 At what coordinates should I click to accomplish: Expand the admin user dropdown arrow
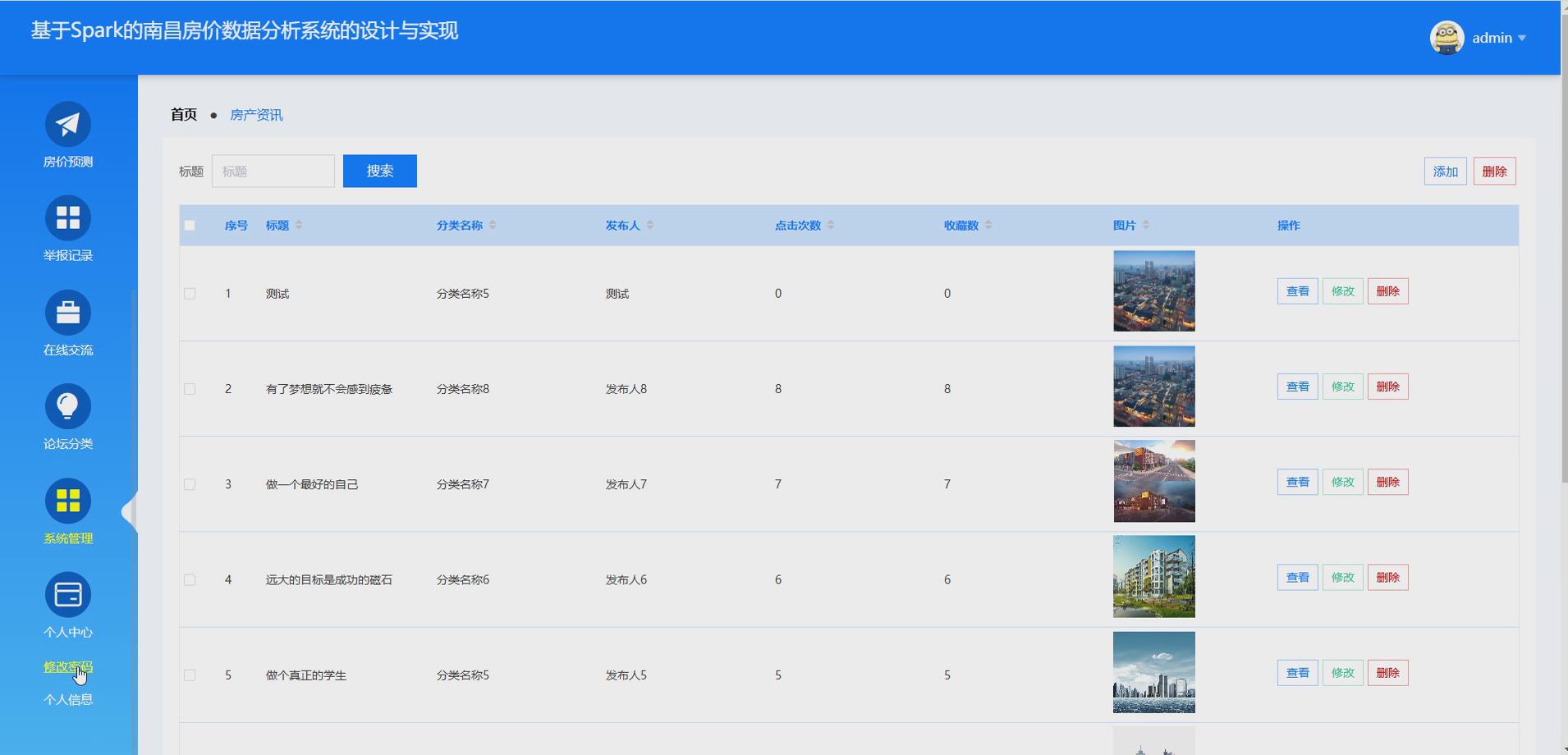coord(1522,38)
